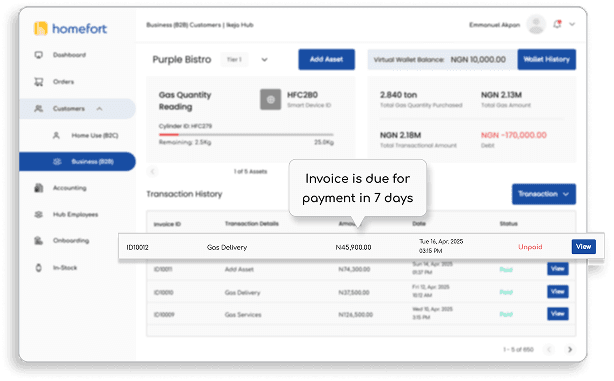Click the Hub Employees icon

(x=38, y=215)
